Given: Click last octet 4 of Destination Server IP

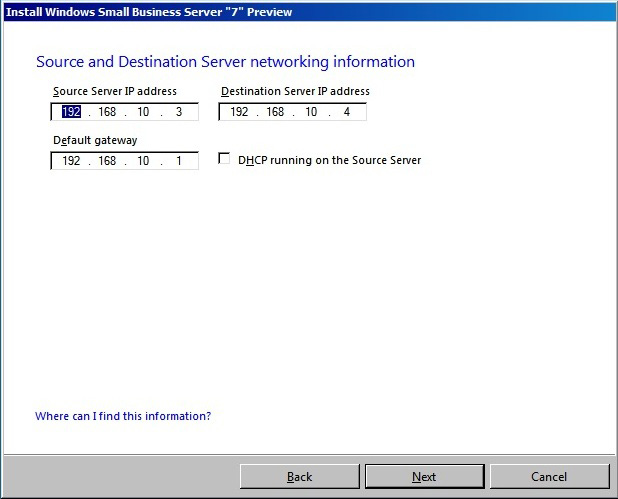Looking at the screenshot, I should tap(347, 112).
